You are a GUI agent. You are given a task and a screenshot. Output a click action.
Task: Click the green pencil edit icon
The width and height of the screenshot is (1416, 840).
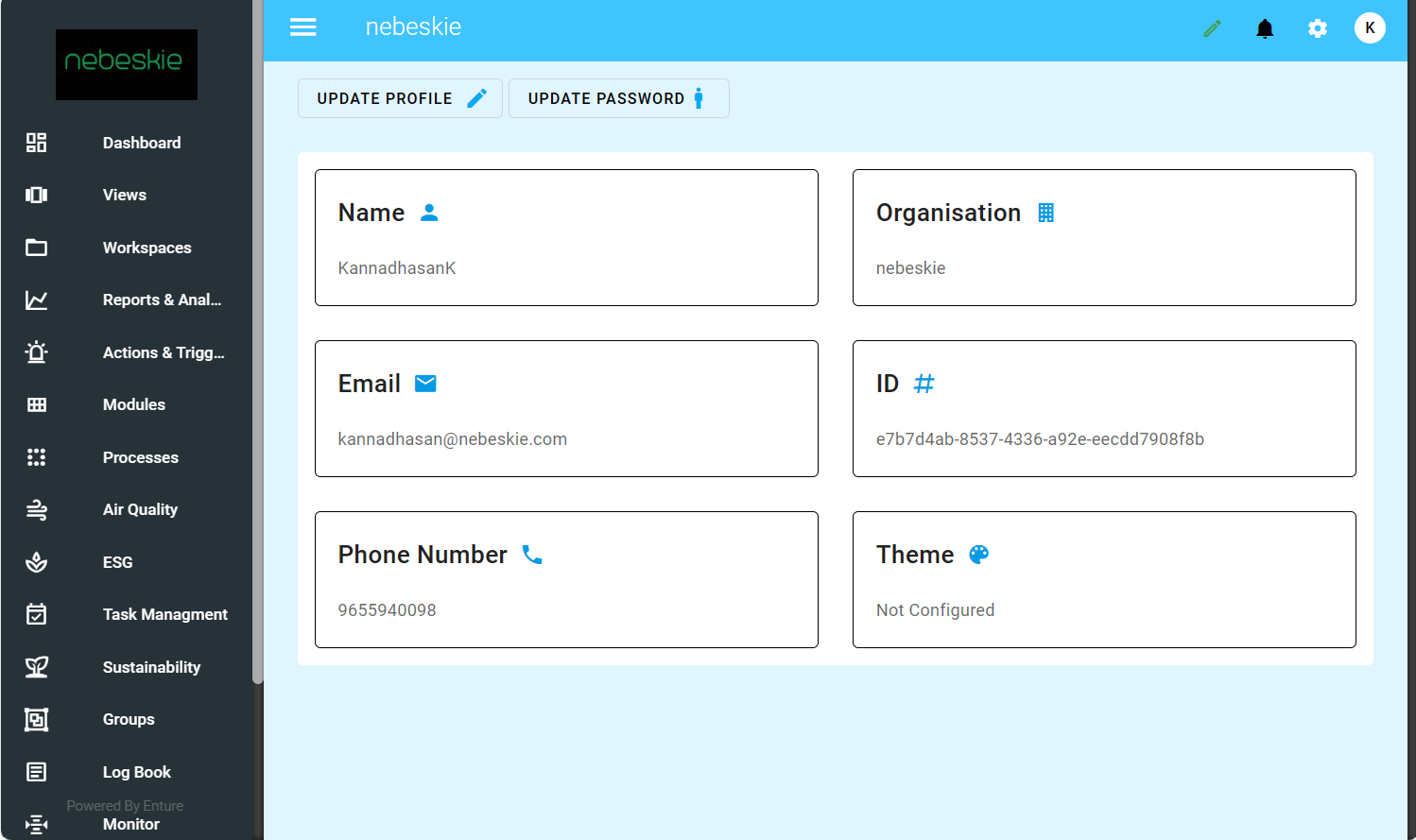(x=1212, y=28)
